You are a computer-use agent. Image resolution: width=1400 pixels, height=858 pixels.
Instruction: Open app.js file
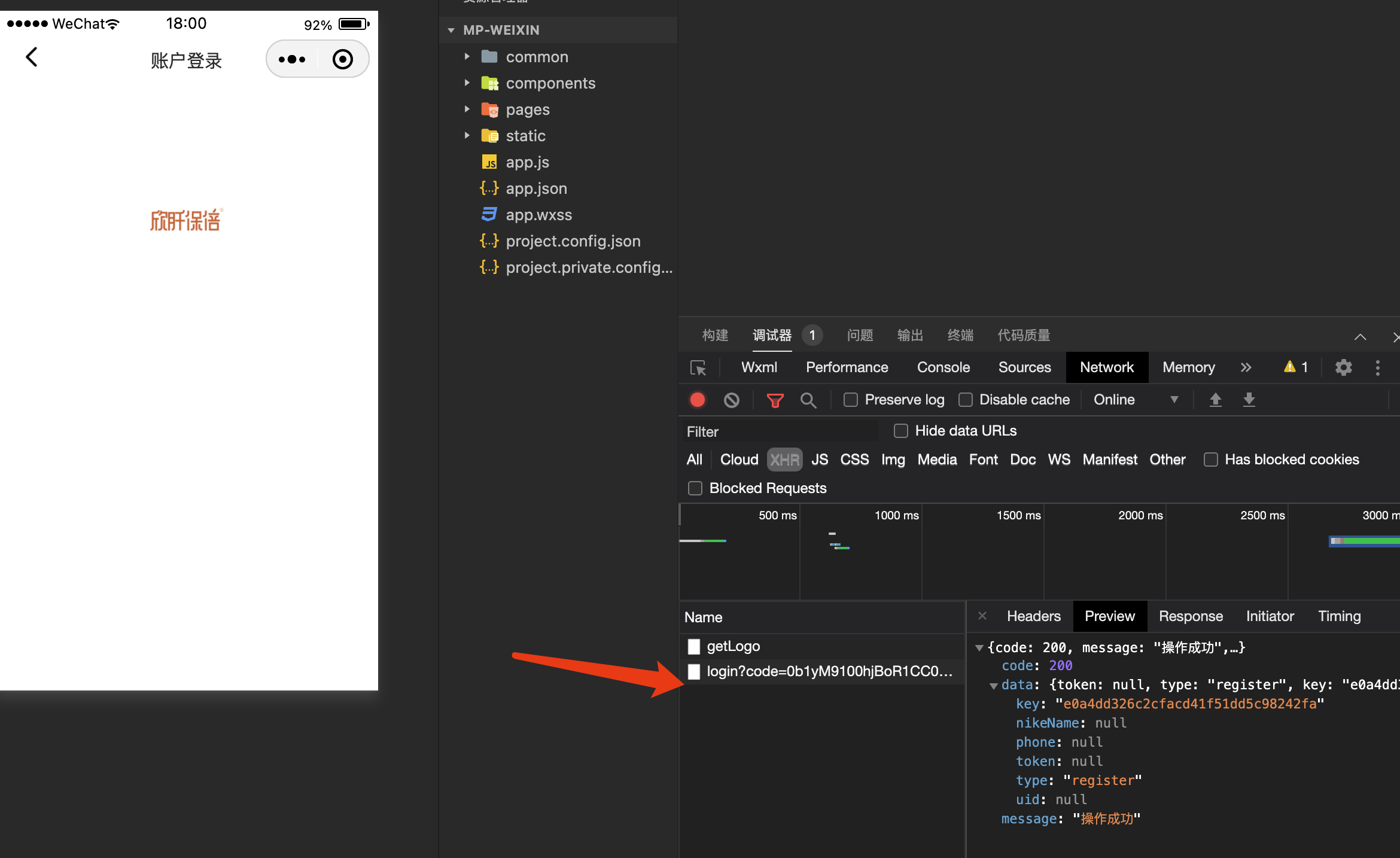(527, 162)
